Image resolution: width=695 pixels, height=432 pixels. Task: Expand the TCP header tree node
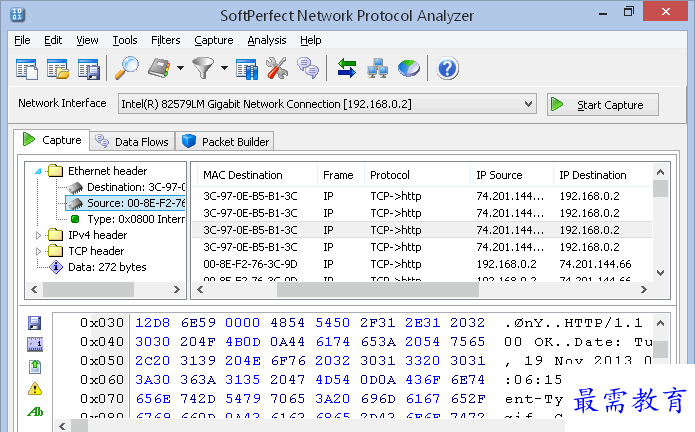click(39, 251)
